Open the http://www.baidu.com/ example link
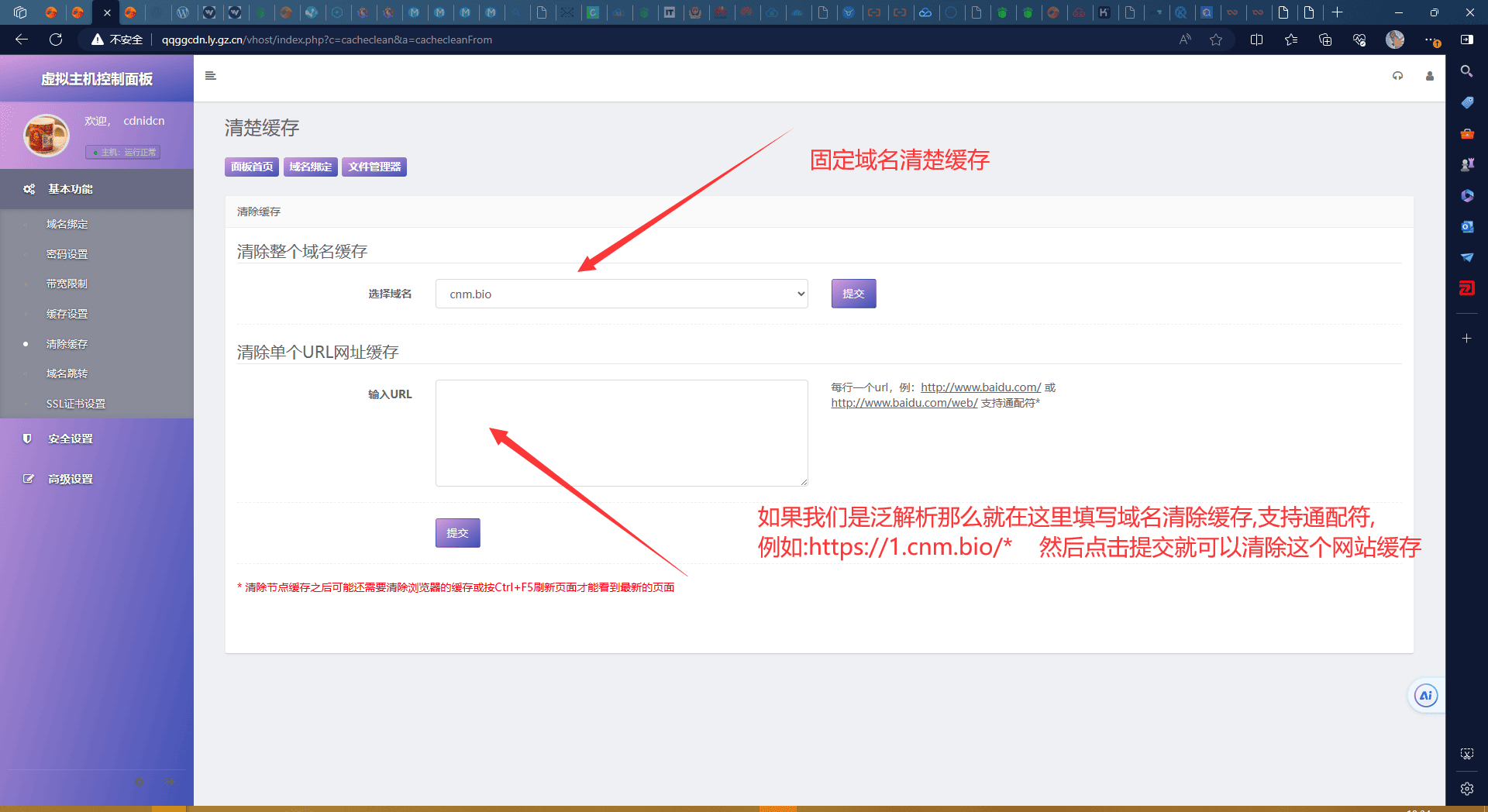This screenshot has width=1488, height=812. coord(980,387)
